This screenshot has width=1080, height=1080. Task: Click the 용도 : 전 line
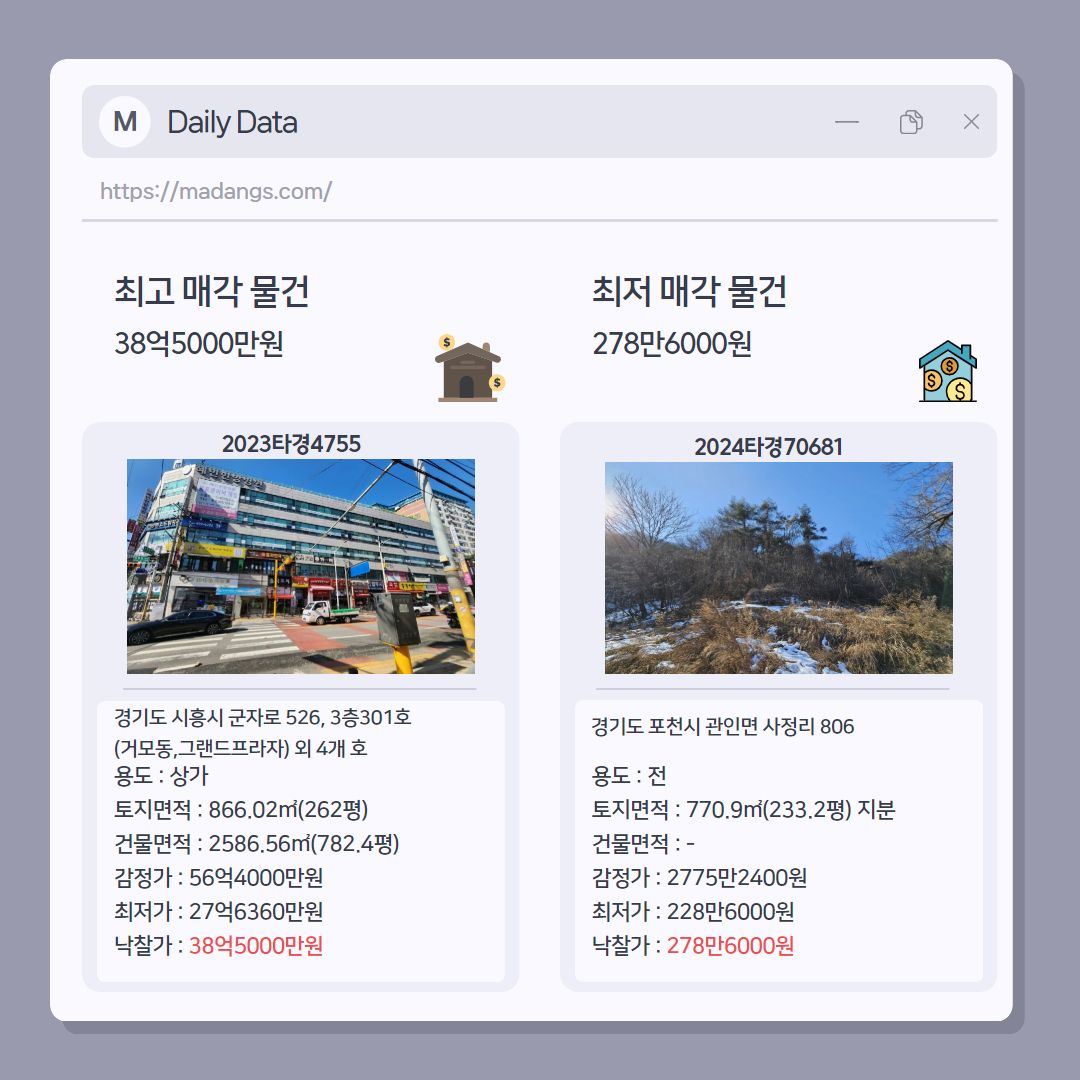629,776
